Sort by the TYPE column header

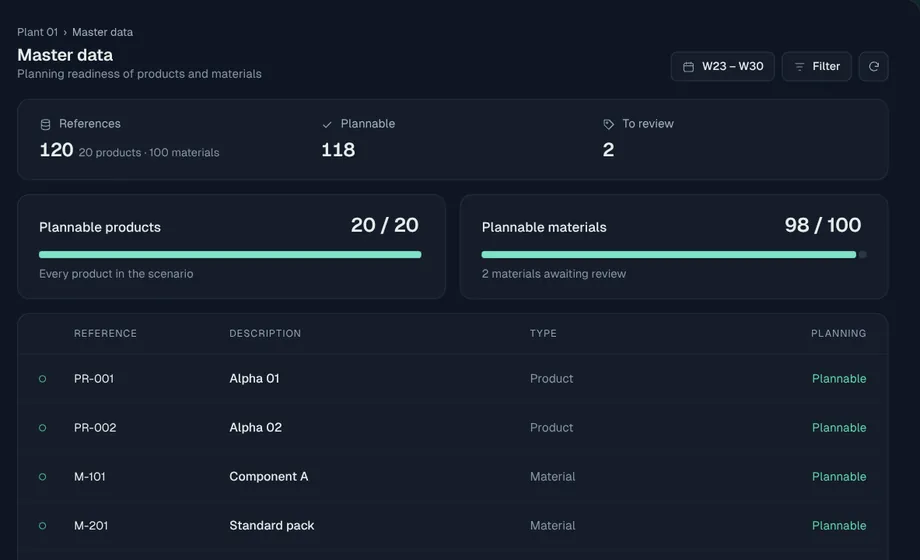click(x=543, y=333)
